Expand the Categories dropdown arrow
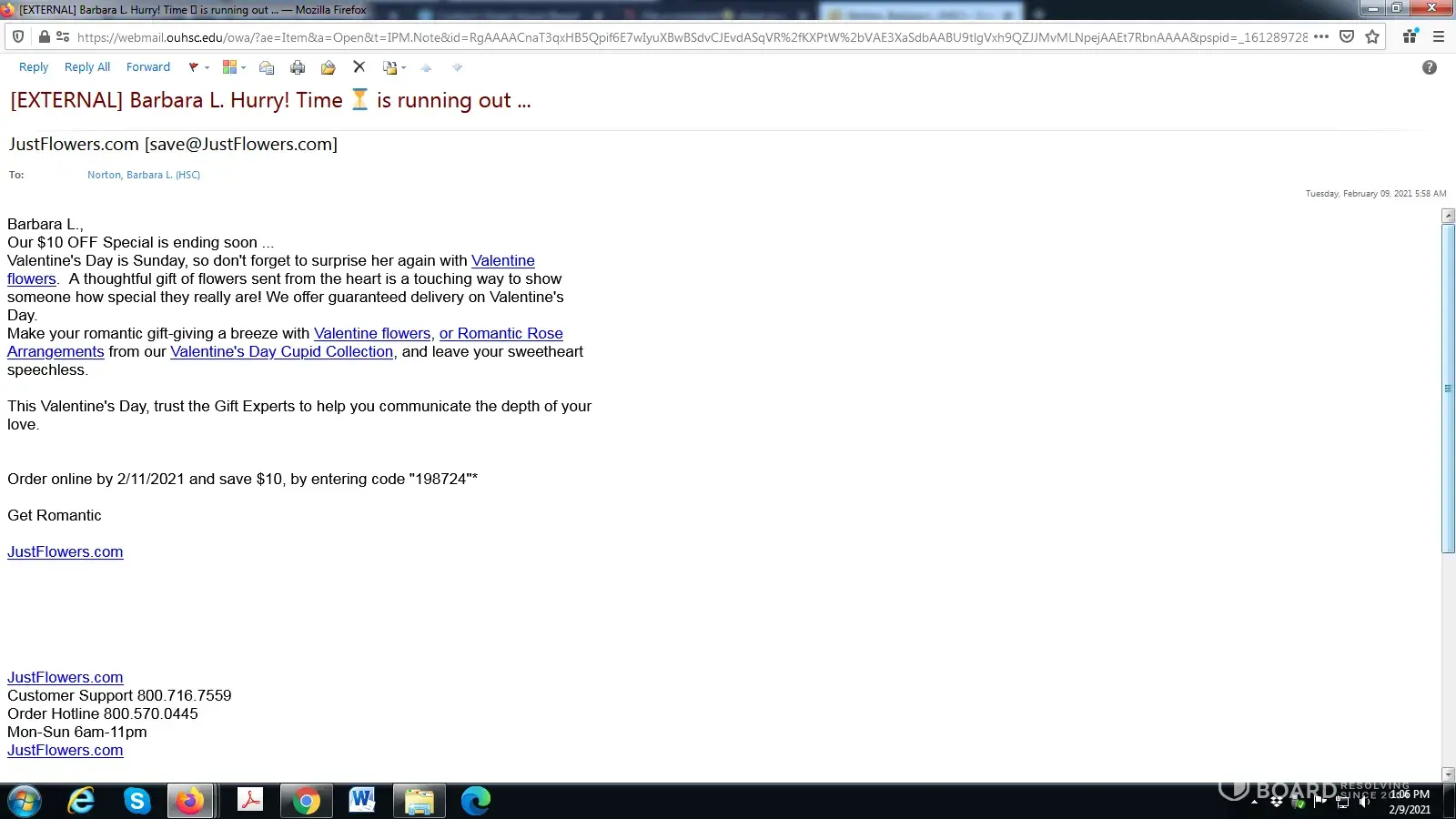This screenshot has height=819, width=1456. (243, 67)
